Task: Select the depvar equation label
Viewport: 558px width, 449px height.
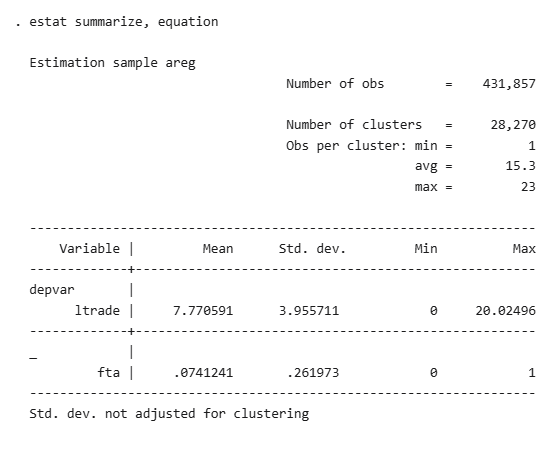Action: (x=52, y=290)
